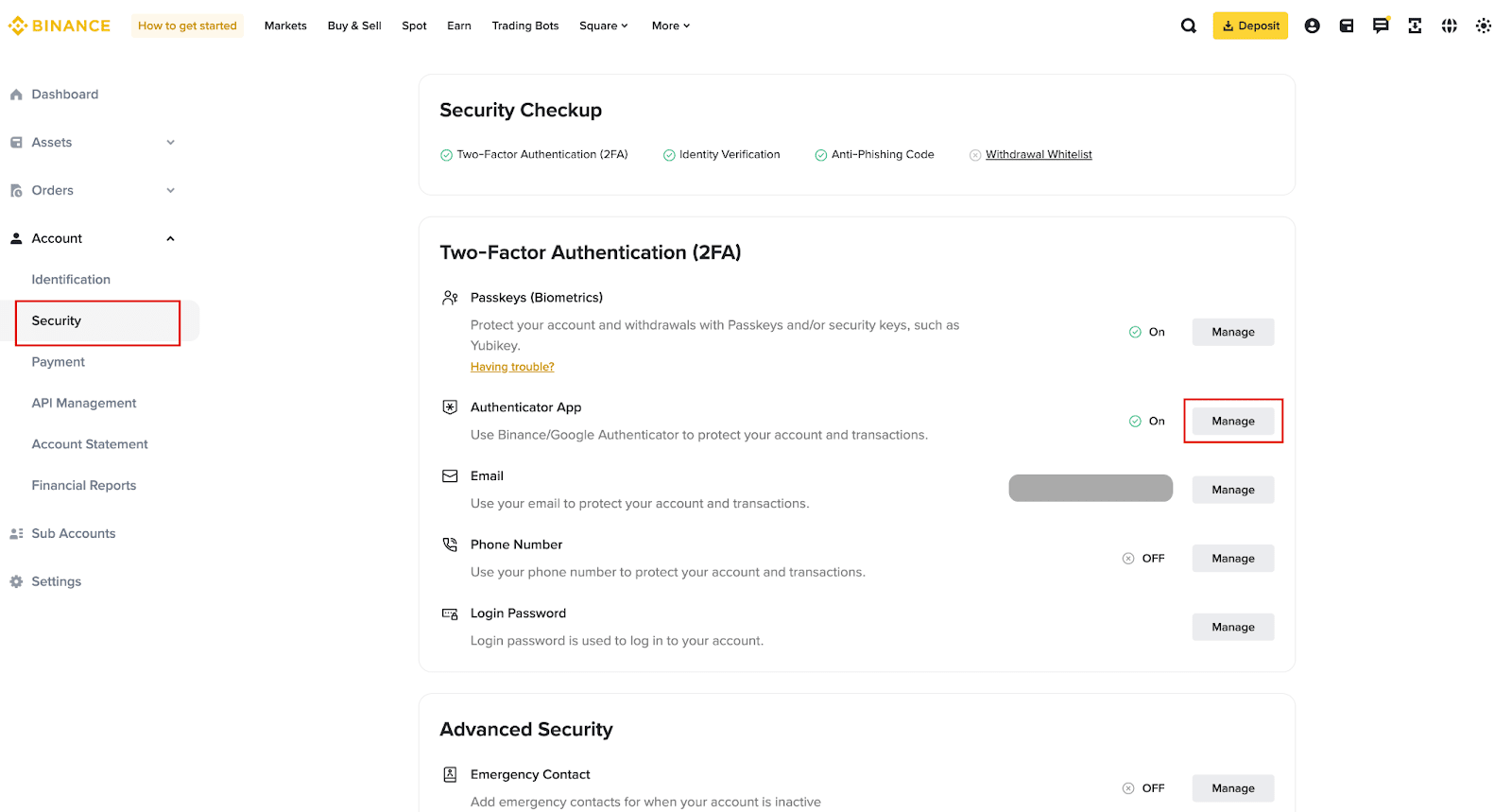Click the Security Checkup heading
The height and width of the screenshot is (812, 1512).
(x=521, y=111)
